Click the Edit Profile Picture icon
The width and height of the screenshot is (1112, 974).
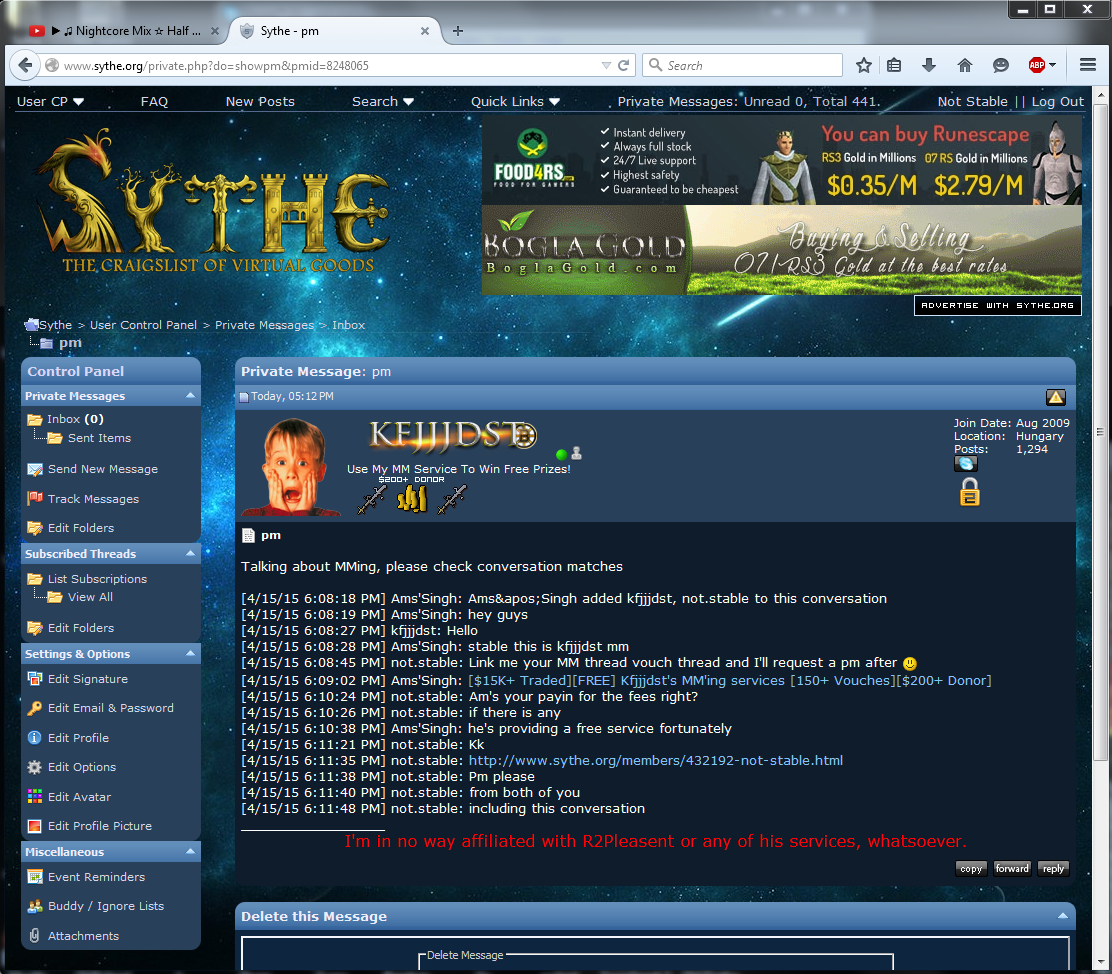34,826
